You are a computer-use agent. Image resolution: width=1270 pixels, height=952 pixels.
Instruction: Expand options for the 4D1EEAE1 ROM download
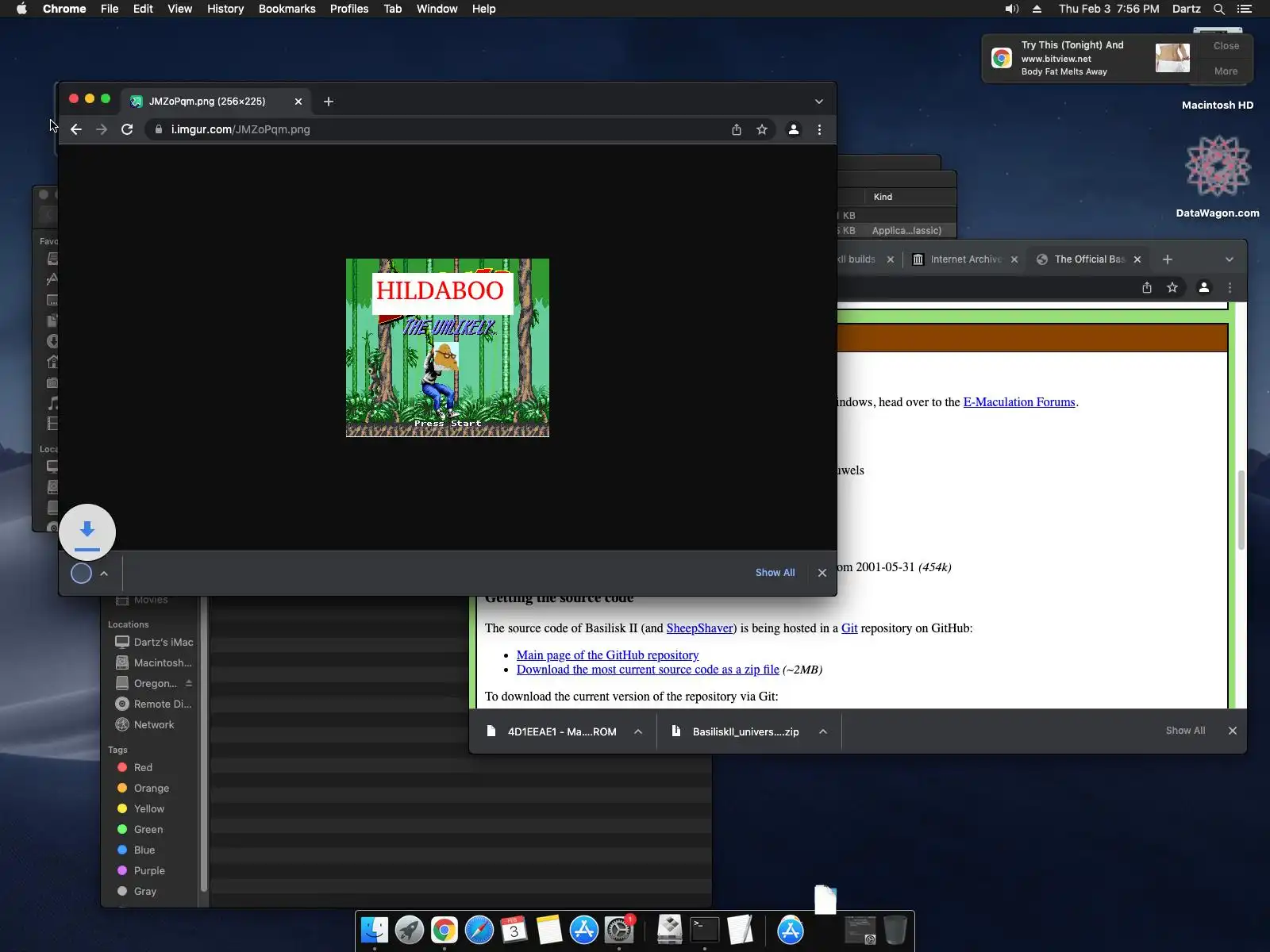[x=638, y=731]
